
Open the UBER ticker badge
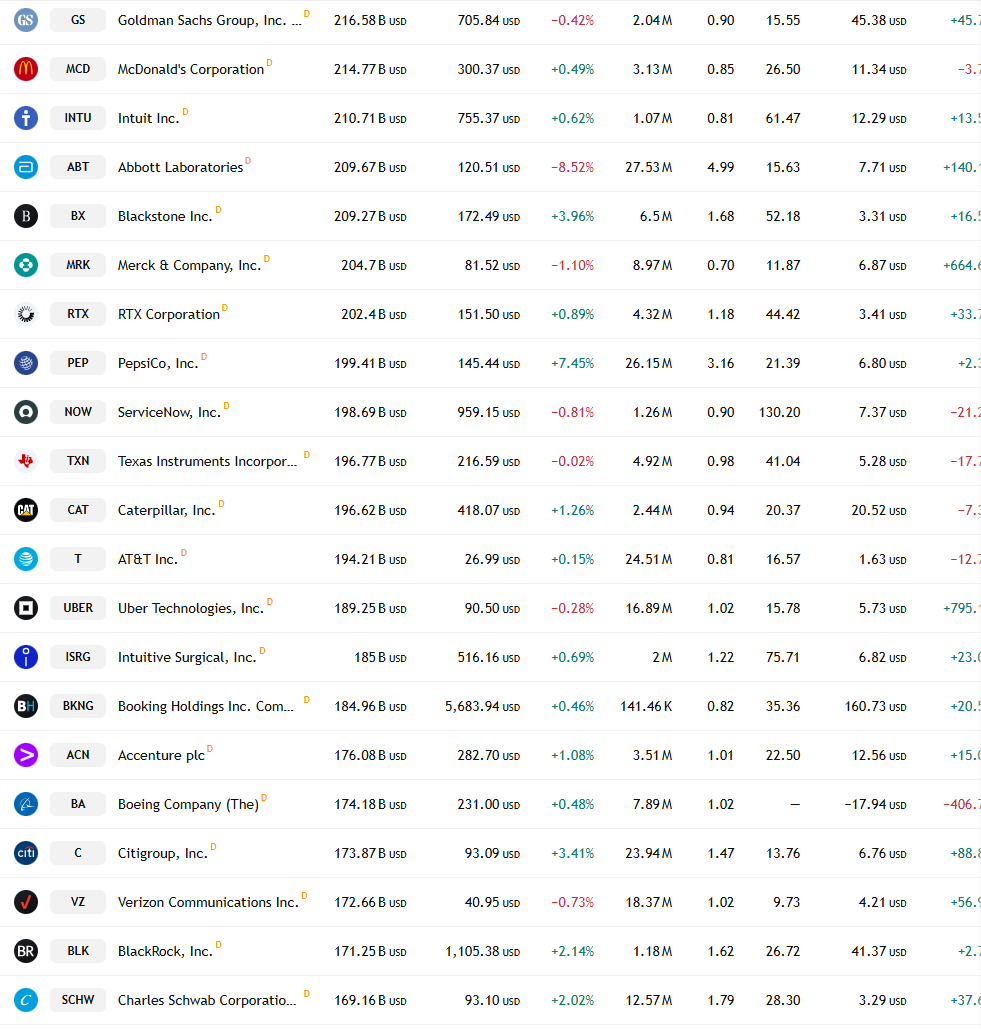point(78,608)
